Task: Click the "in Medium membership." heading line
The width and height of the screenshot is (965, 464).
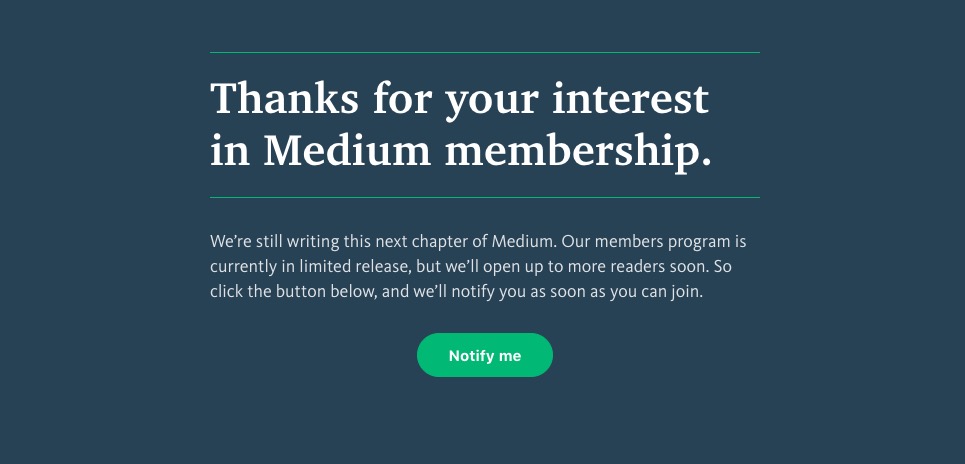Action: pos(461,150)
